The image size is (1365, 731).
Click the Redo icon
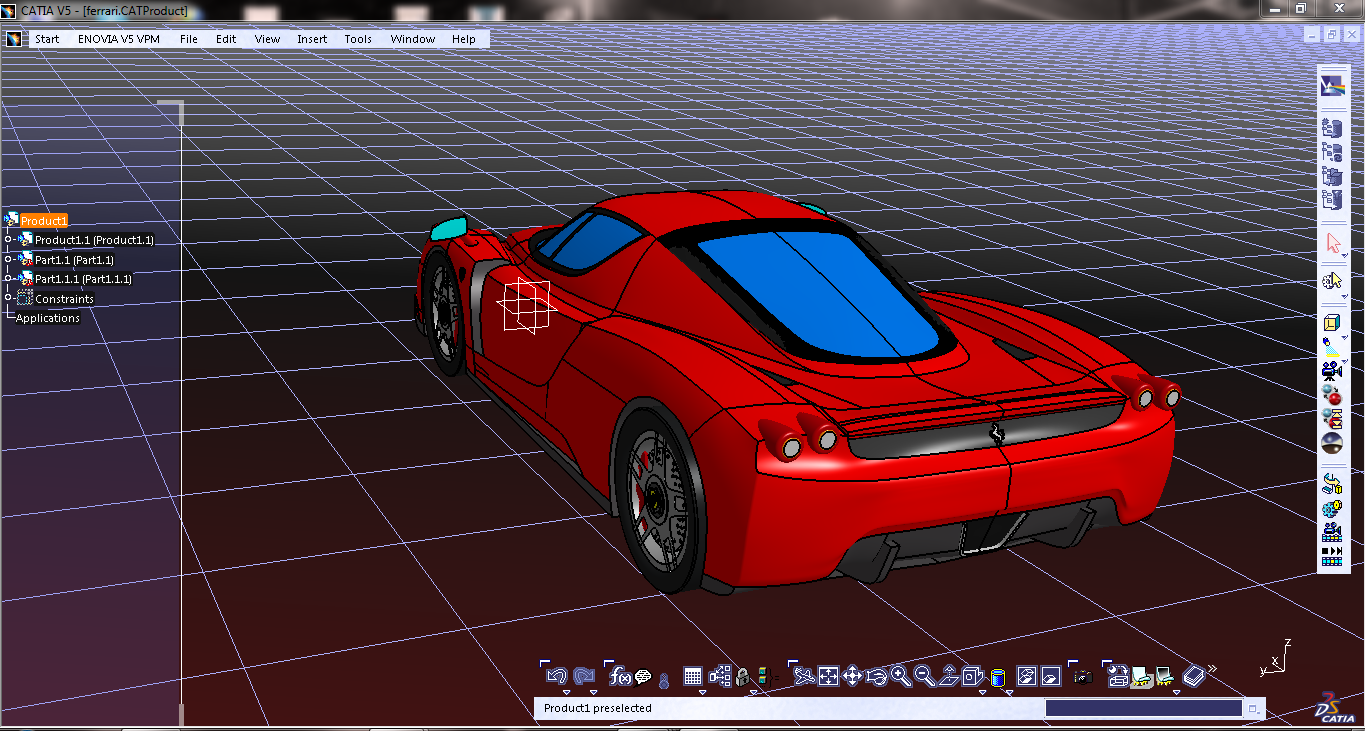[x=585, y=677]
